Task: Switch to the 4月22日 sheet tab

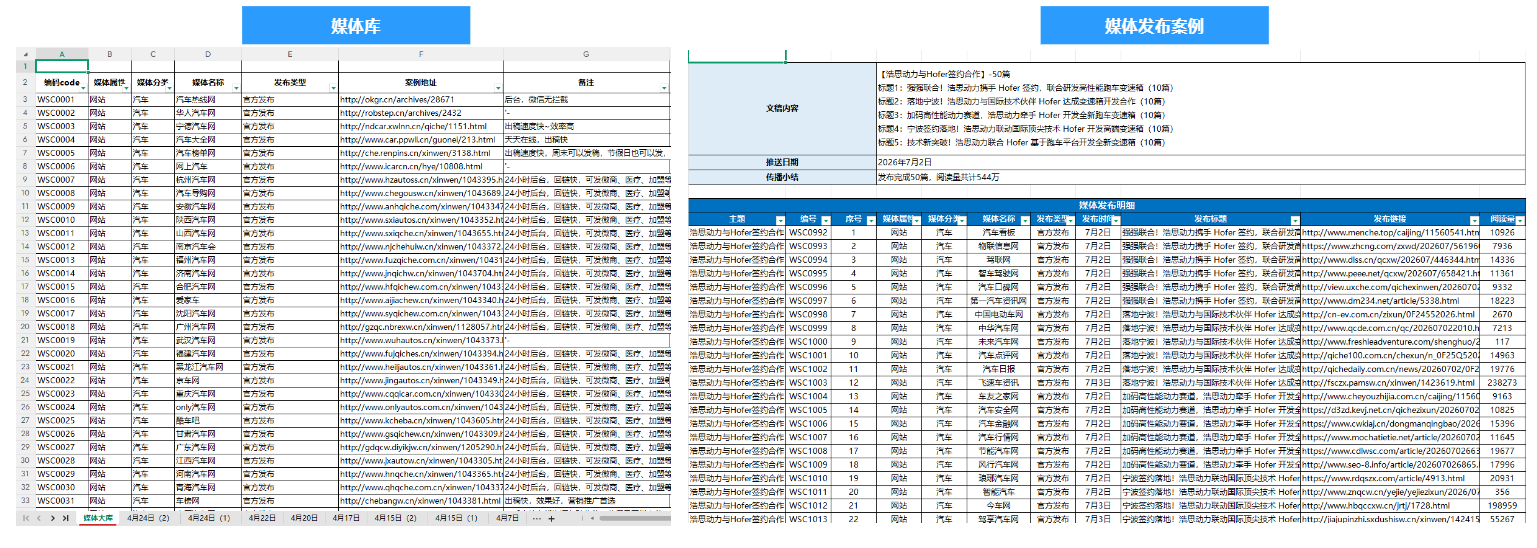Action: point(262,518)
